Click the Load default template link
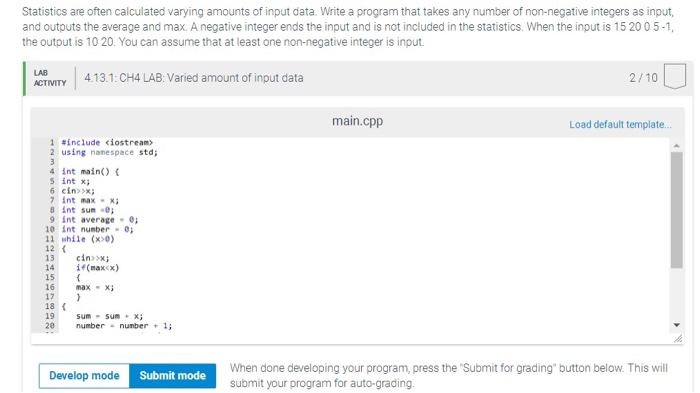 pos(620,125)
